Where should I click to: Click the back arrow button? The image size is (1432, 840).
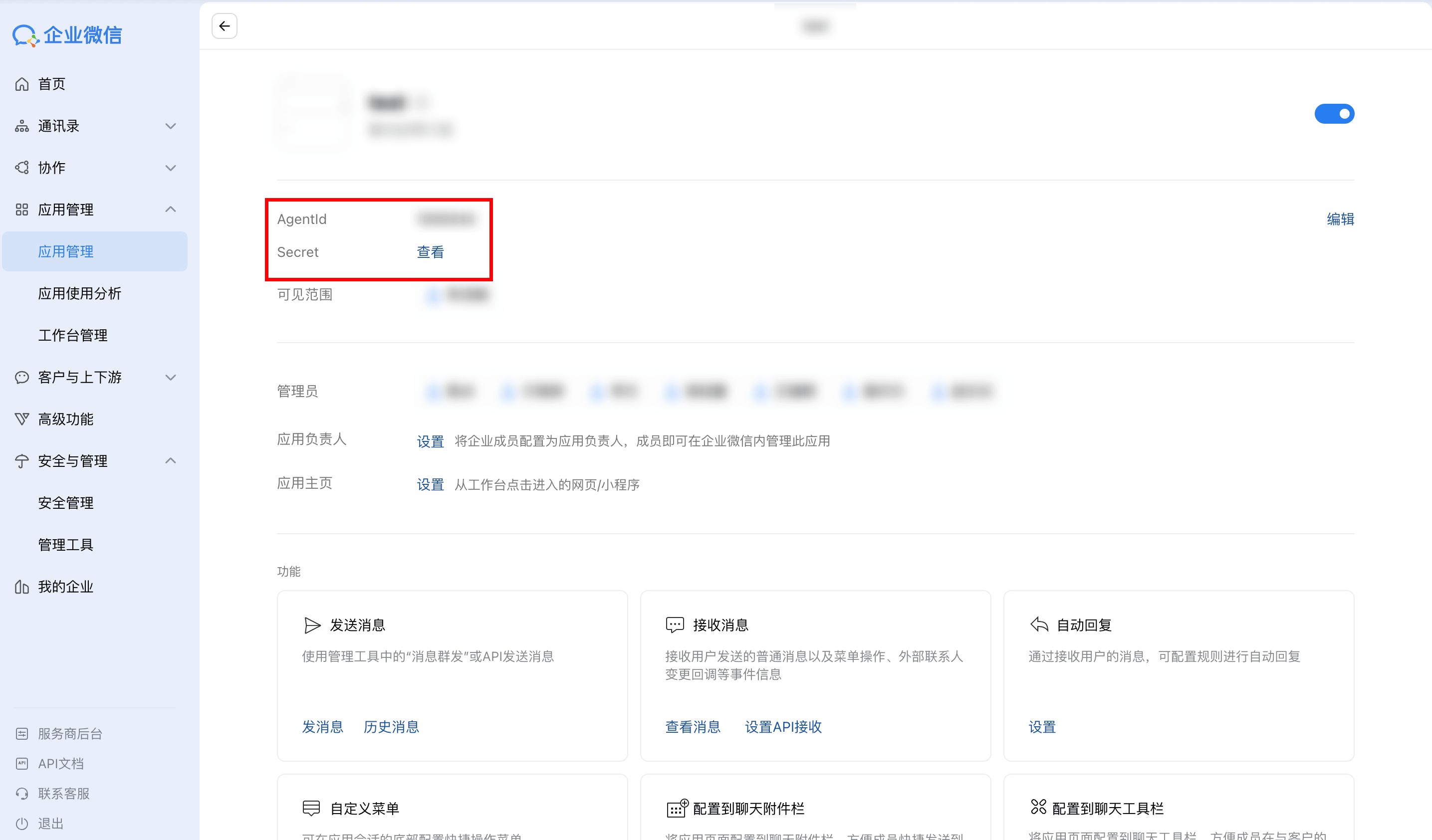[x=225, y=26]
